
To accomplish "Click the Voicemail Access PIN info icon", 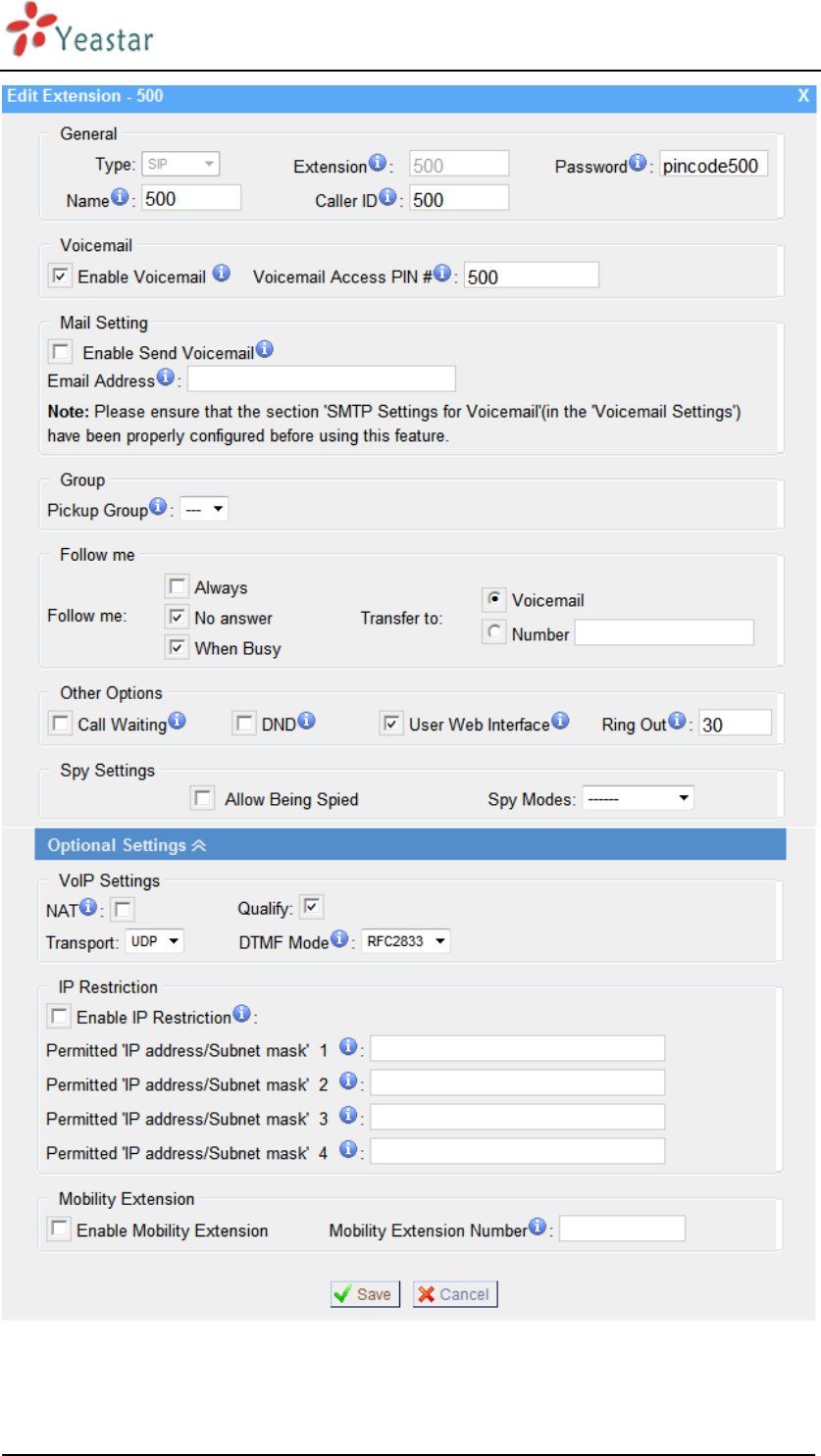I will pos(442,274).
